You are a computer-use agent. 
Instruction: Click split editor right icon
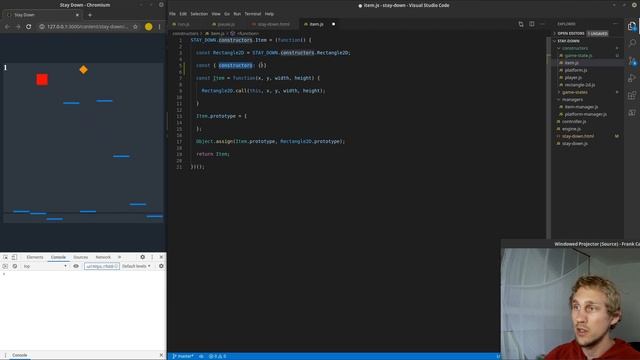point(531,24)
